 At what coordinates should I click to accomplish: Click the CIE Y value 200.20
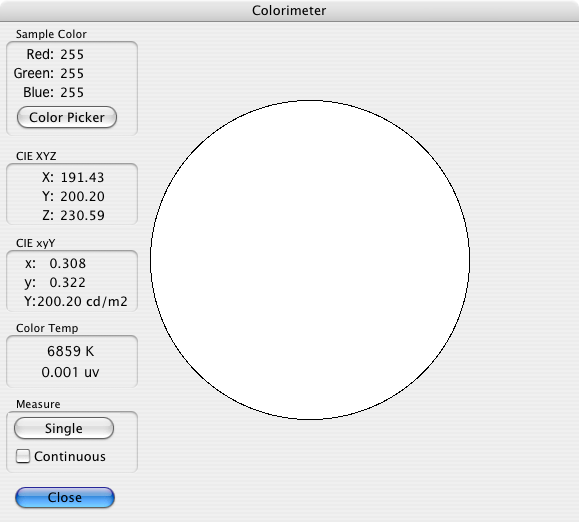[82, 196]
